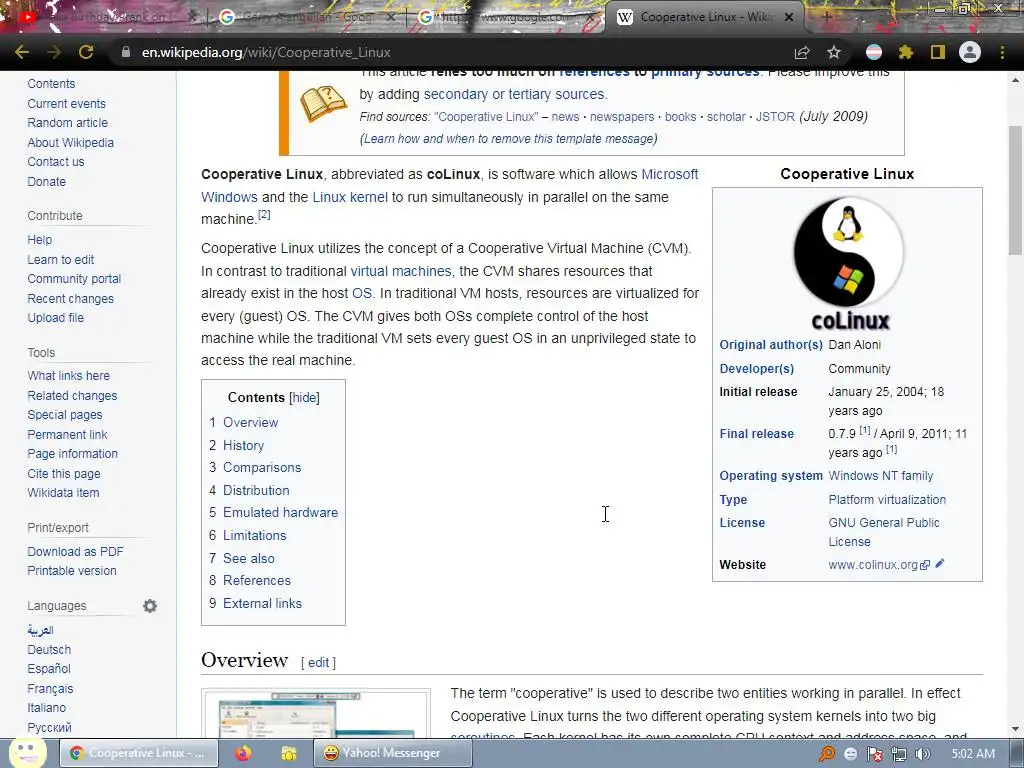Go back to the previous page
The width and height of the screenshot is (1024, 768).
coord(22,52)
